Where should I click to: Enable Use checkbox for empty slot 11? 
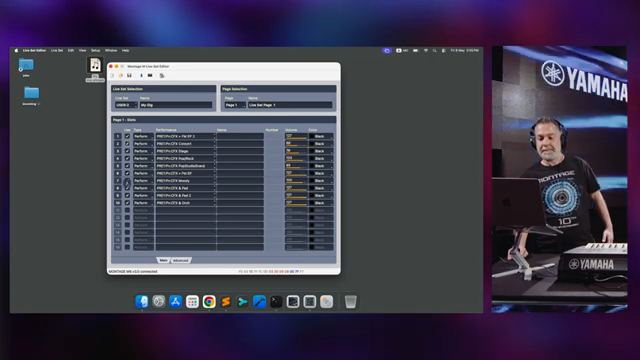pos(127,210)
